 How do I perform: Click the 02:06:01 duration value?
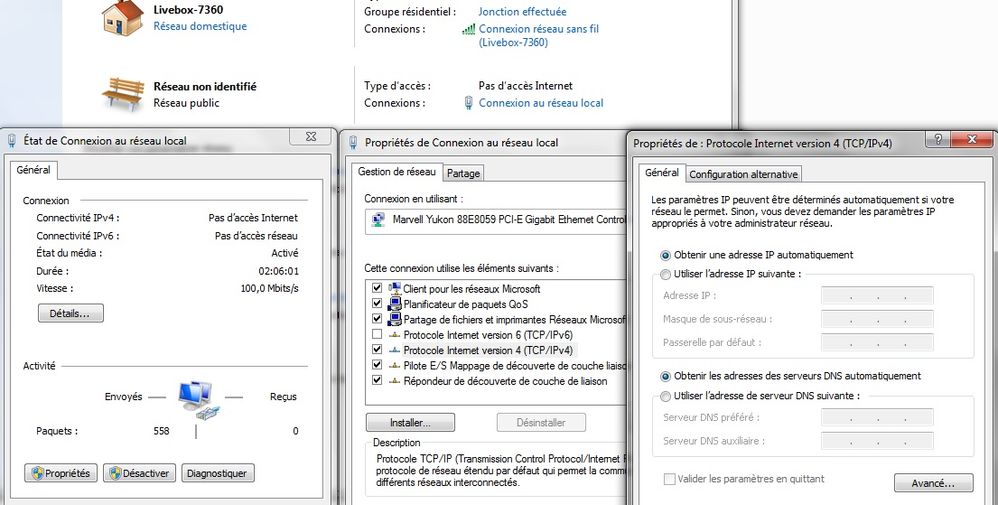[x=278, y=271]
